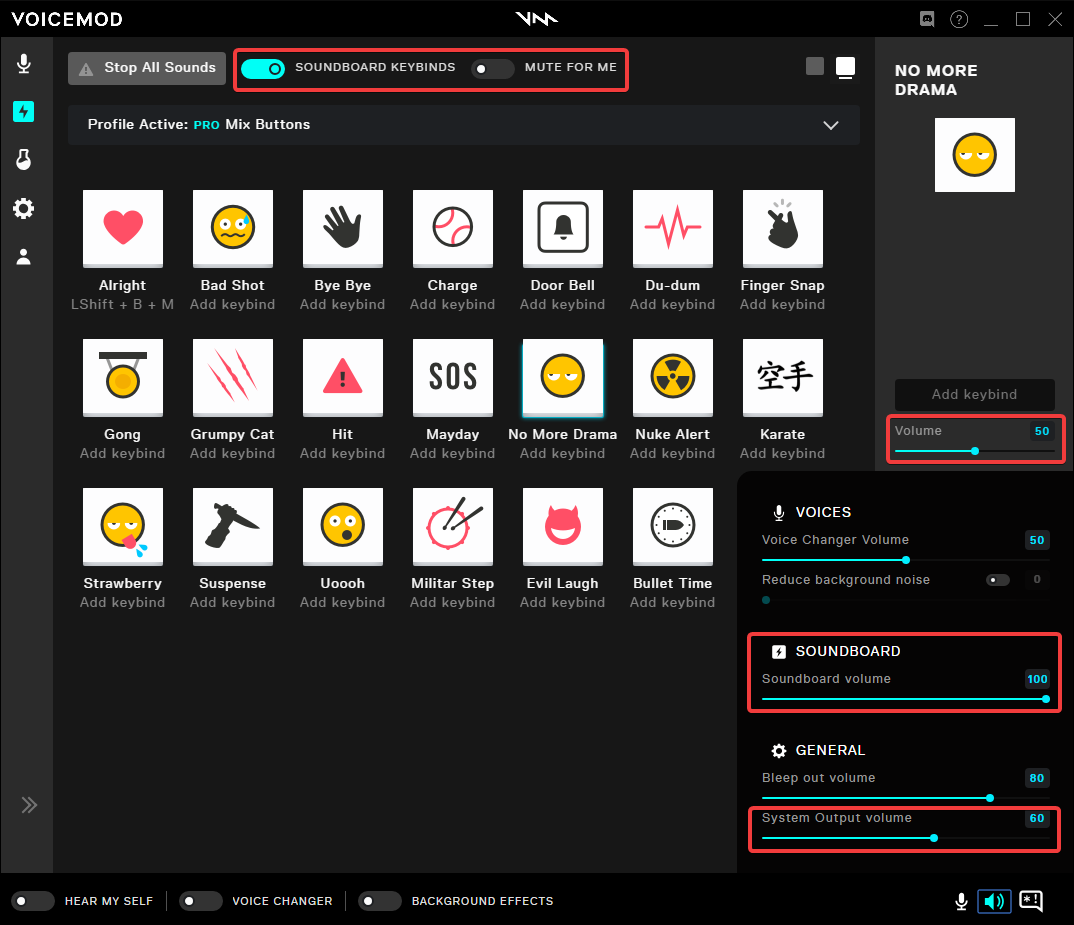The width and height of the screenshot is (1074, 925).
Task: Mute microphone icon in bottom bar
Action: point(962,901)
